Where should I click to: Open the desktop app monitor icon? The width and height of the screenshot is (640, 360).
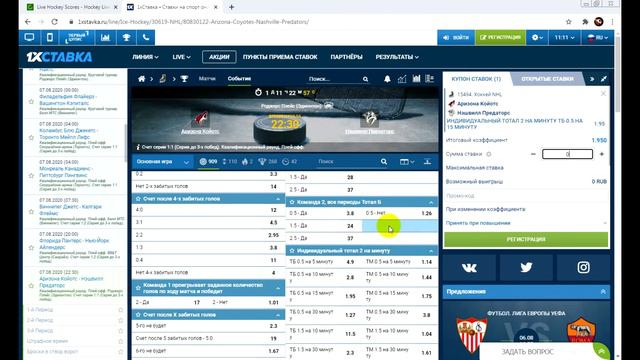click(29, 38)
